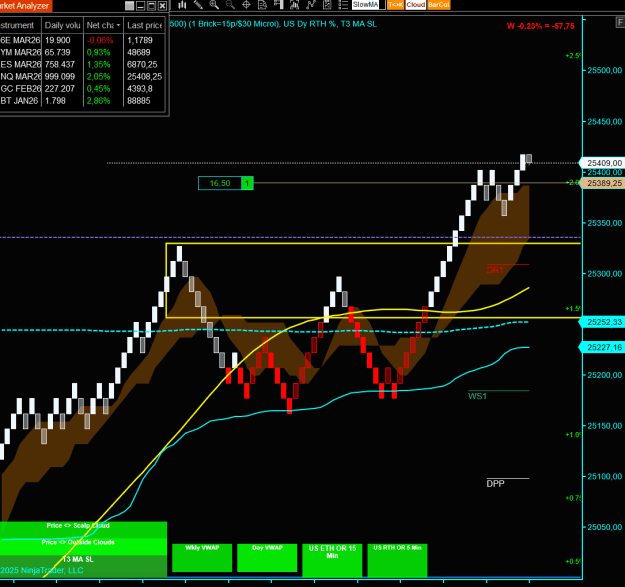Screen dimensions: 625x587
Task: Select the BT JAN26 instrument row
Action: tap(82, 101)
